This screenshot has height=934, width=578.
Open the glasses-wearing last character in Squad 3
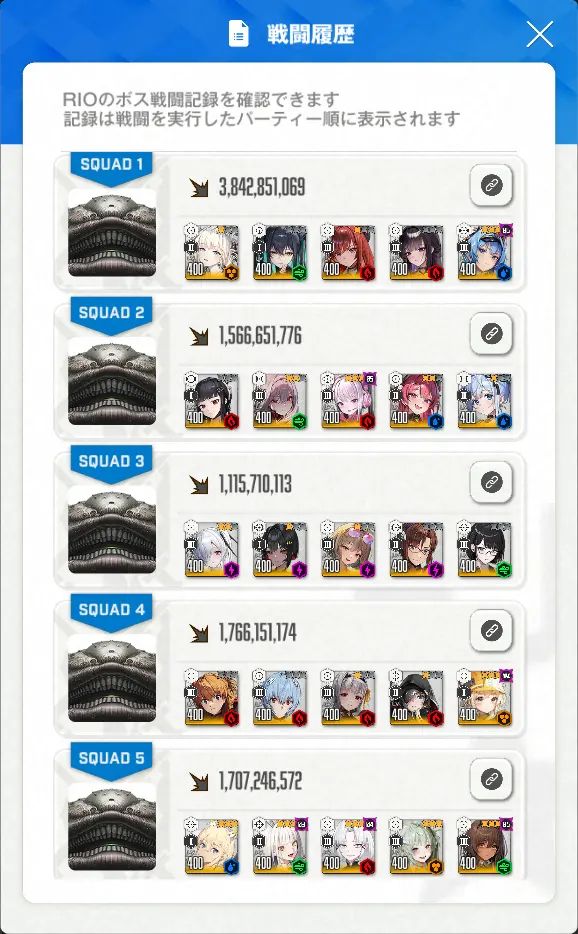[x=485, y=549]
